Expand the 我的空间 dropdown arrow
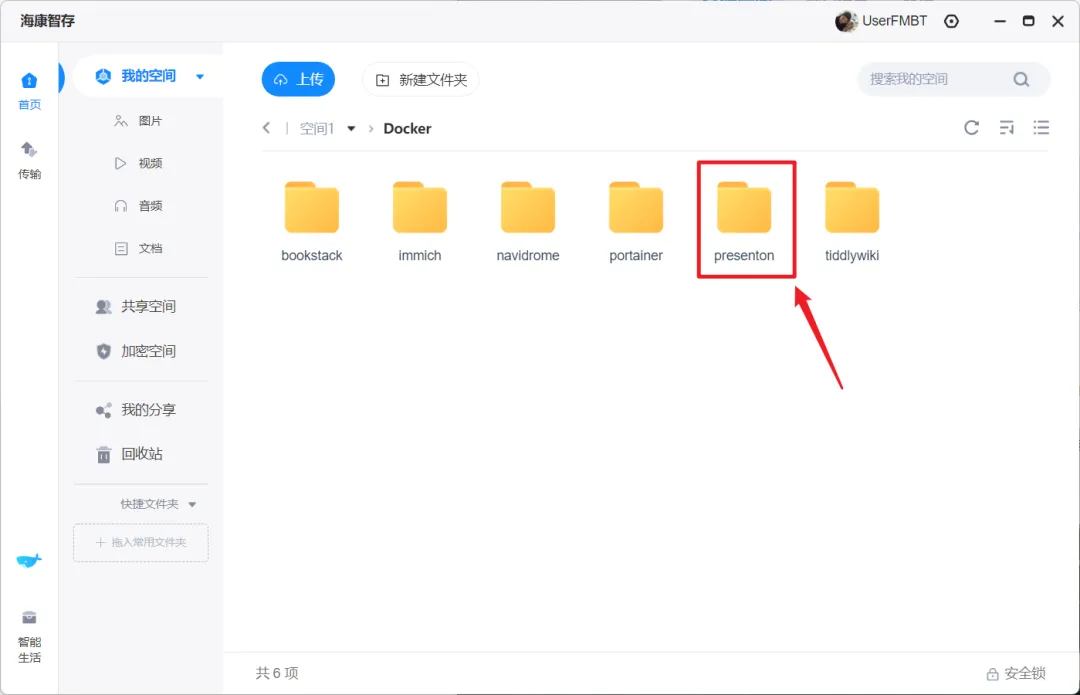Image resolution: width=1080 pixels, height=695 pixels. click(x=200, y=76)
